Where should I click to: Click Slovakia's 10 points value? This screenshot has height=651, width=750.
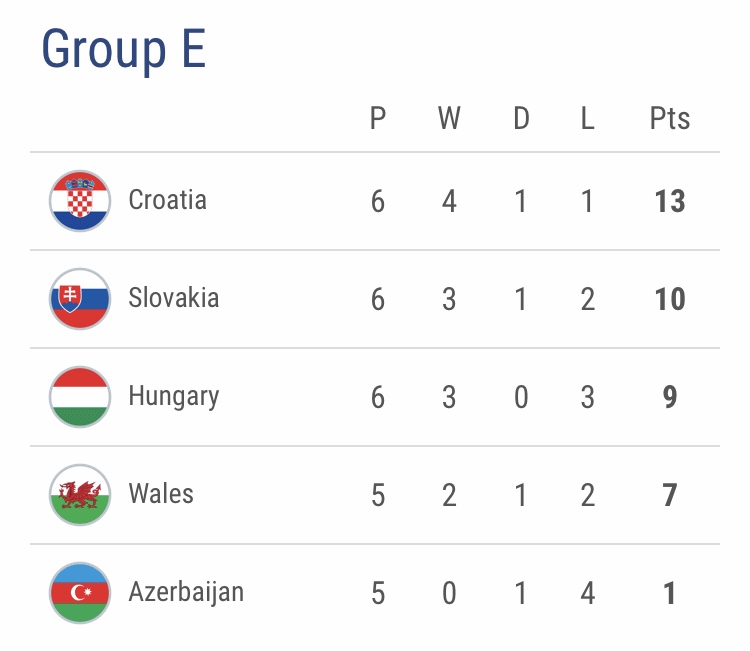670,299
